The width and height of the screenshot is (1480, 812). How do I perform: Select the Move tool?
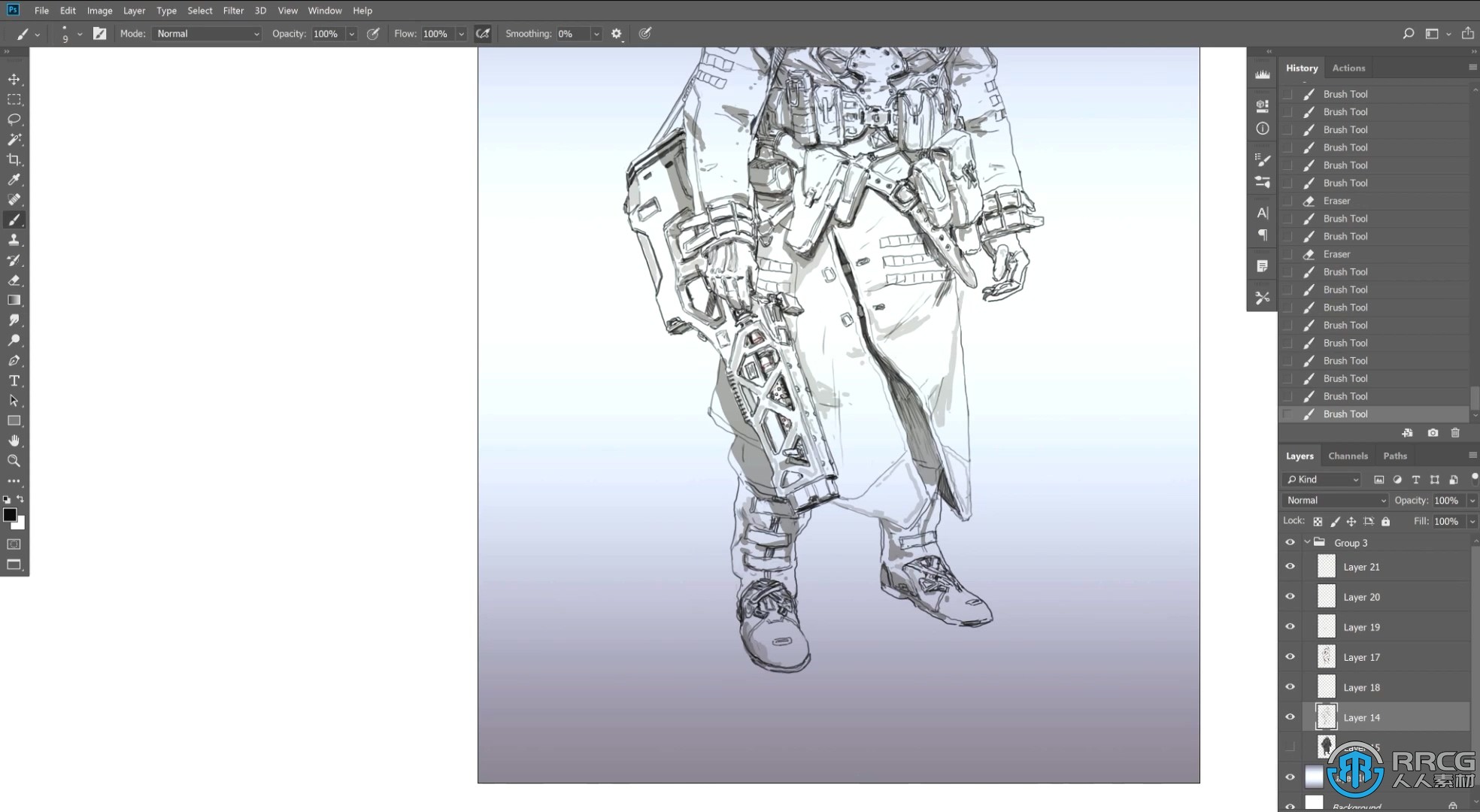(14, 79)
